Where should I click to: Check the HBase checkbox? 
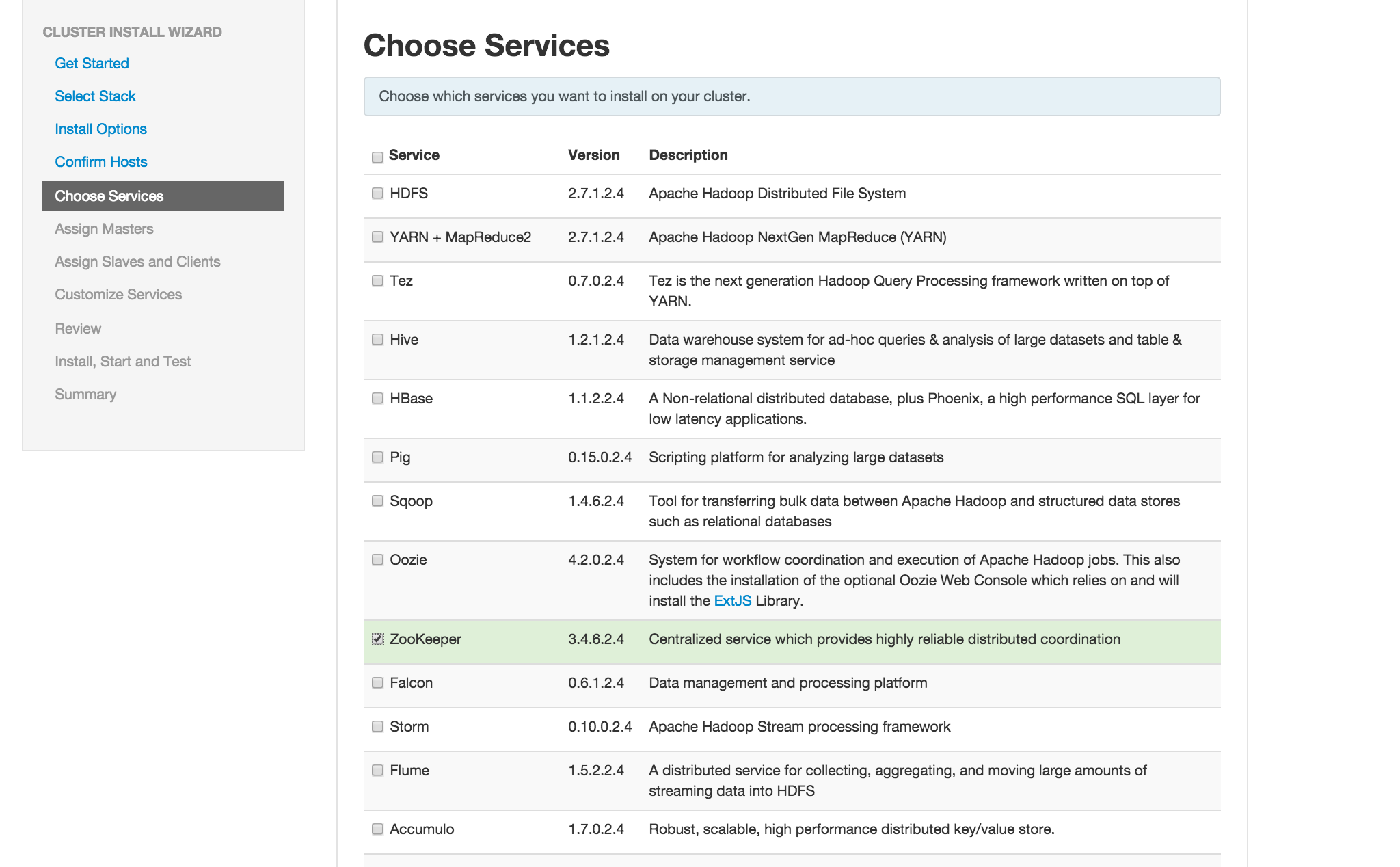(377, 399)
